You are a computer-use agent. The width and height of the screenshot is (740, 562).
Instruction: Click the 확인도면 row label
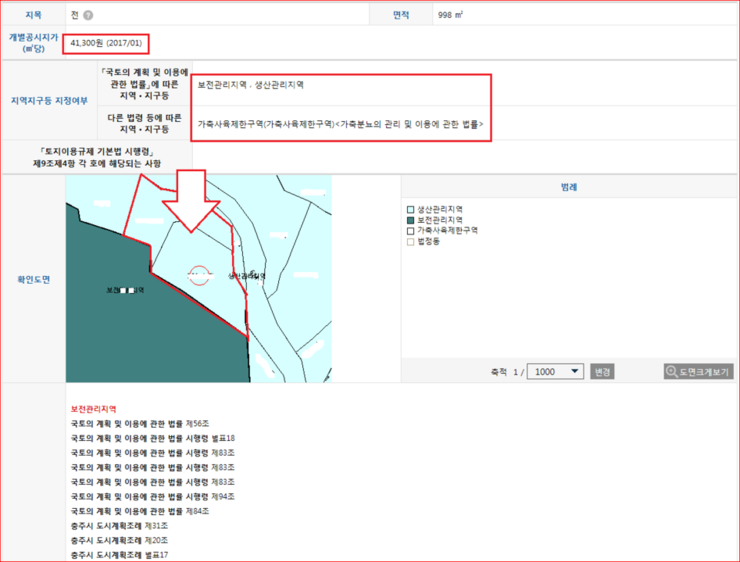pyautogui.click(x=34, y=279)
